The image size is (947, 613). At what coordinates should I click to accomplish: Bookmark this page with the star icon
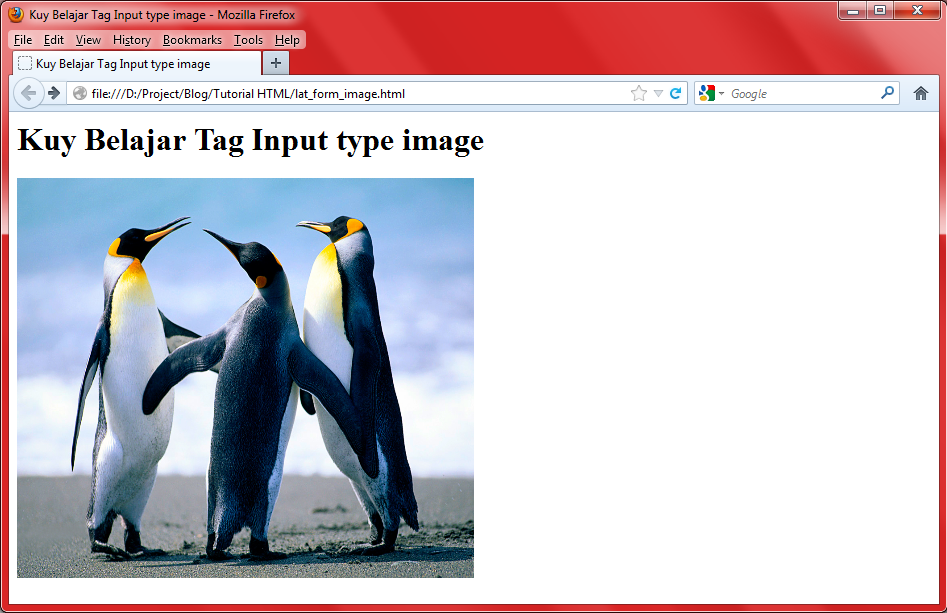638,92
